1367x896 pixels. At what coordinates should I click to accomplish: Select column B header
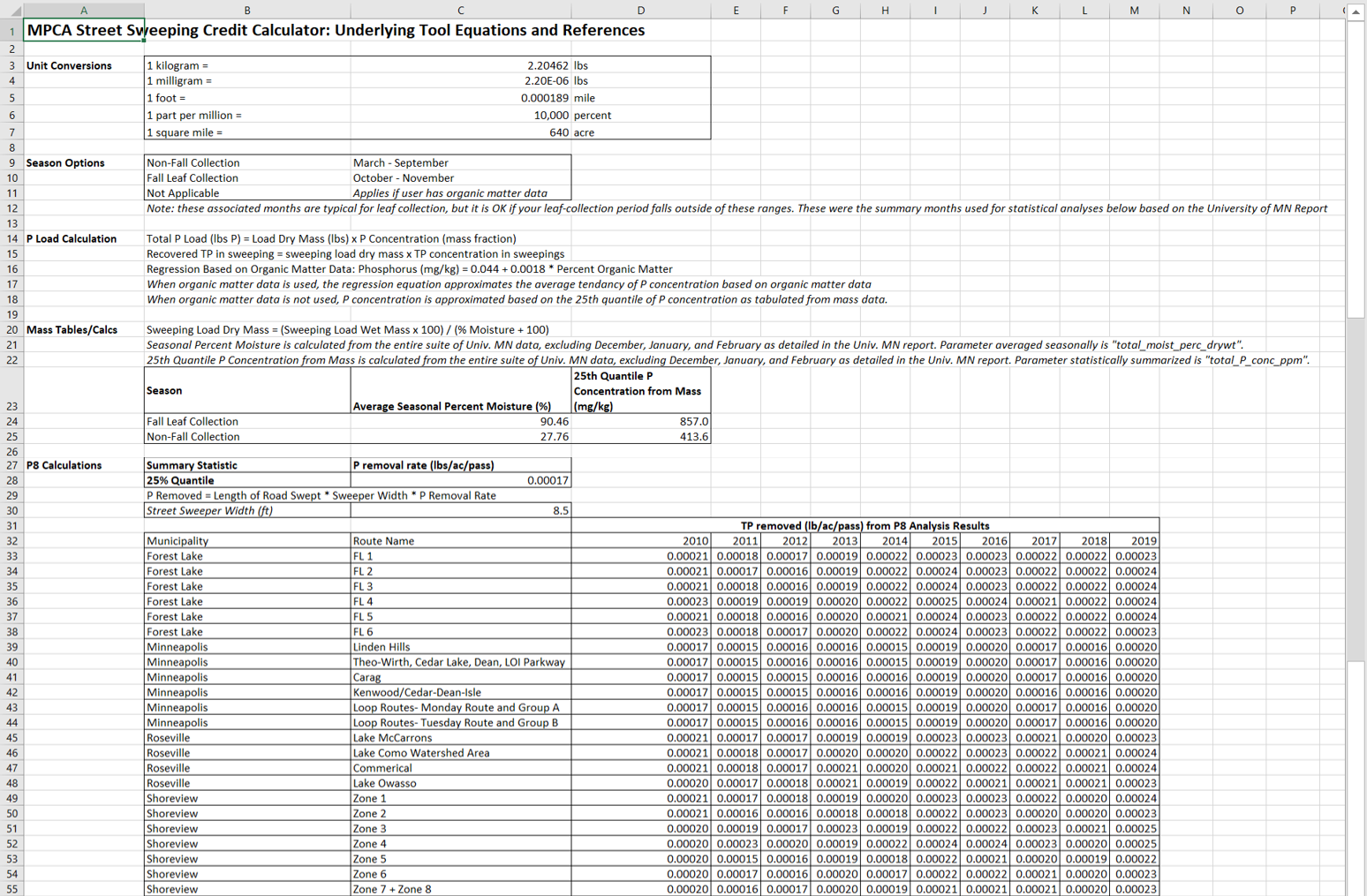click(246, 11)
